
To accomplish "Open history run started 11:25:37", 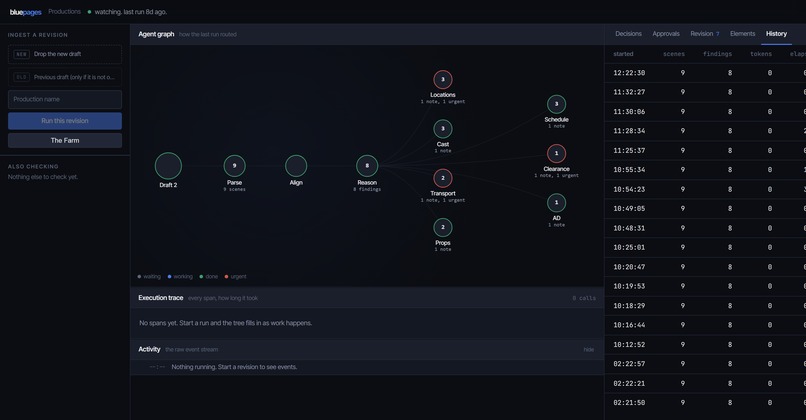I will (705, 151).
